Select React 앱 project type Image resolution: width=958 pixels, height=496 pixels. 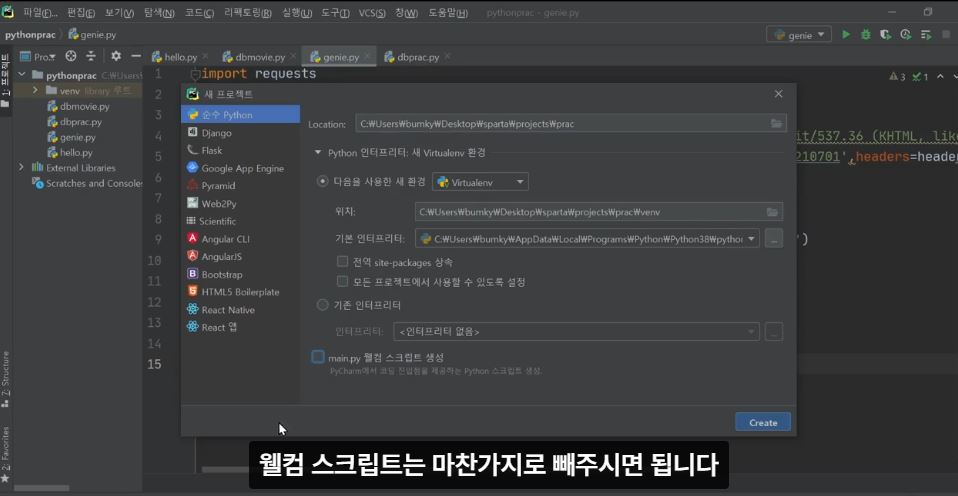(x=240, y=327)
